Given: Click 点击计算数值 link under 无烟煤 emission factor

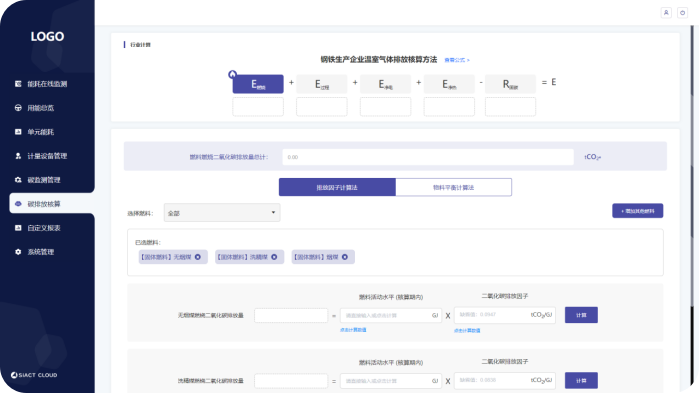Looking at the screenshot, I should (467, 330).
